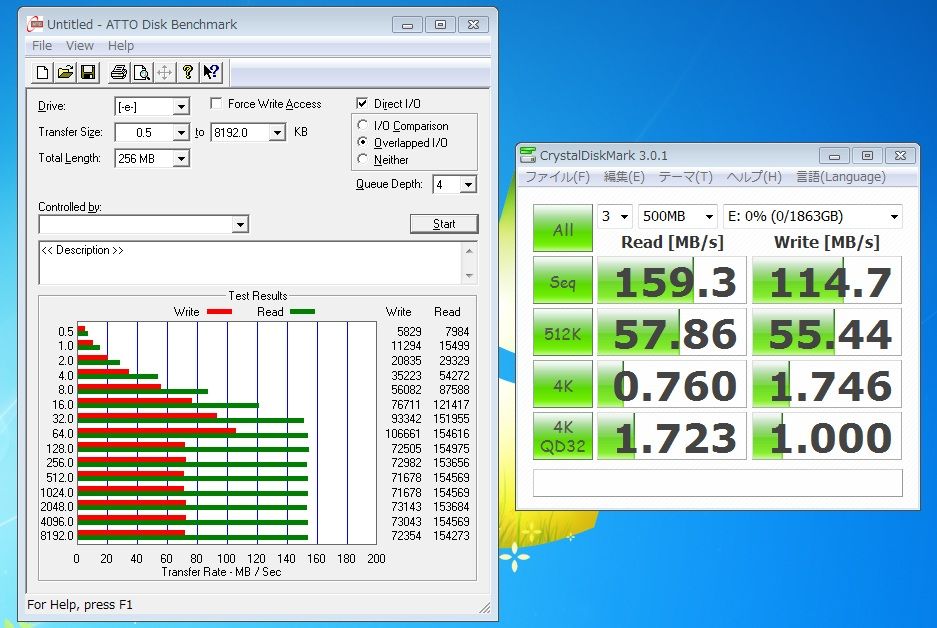This screenshot has width=937, height=628.
Task: Open the 言語(Language) menu in CrystalDiskMark
Action: tap(840, 177)
